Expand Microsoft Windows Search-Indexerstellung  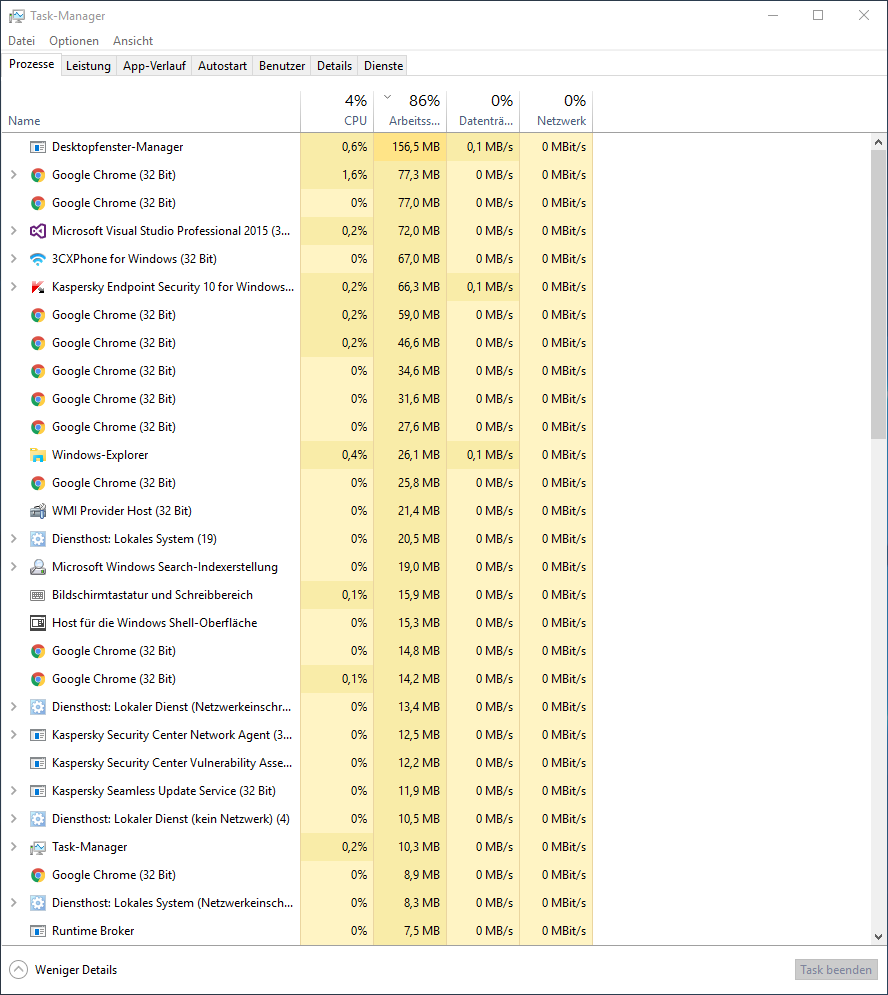13,566
